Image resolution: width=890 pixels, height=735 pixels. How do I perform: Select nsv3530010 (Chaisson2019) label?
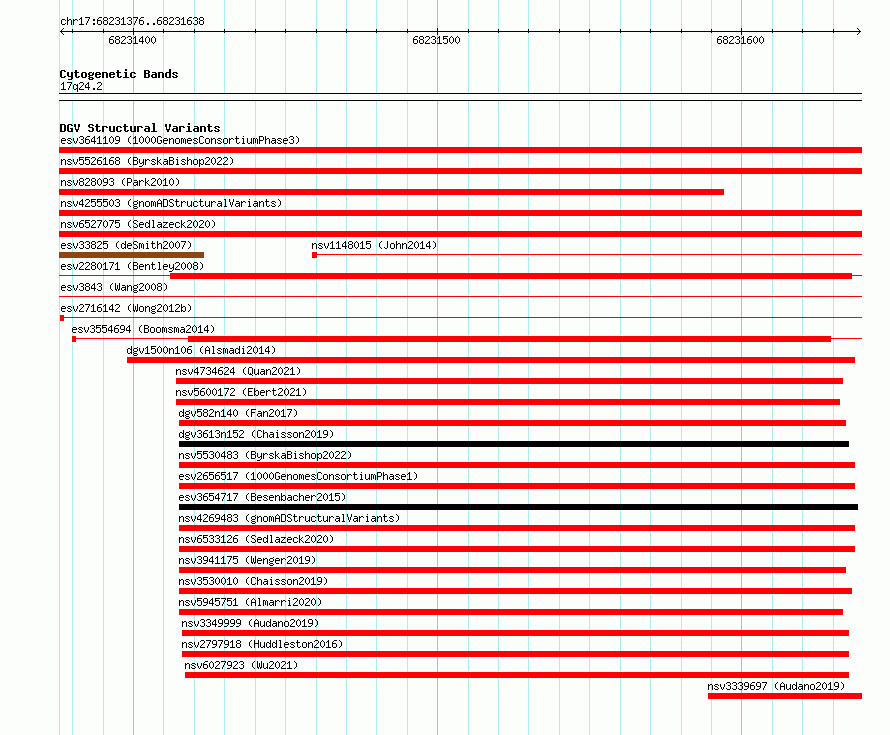(253, 581)
